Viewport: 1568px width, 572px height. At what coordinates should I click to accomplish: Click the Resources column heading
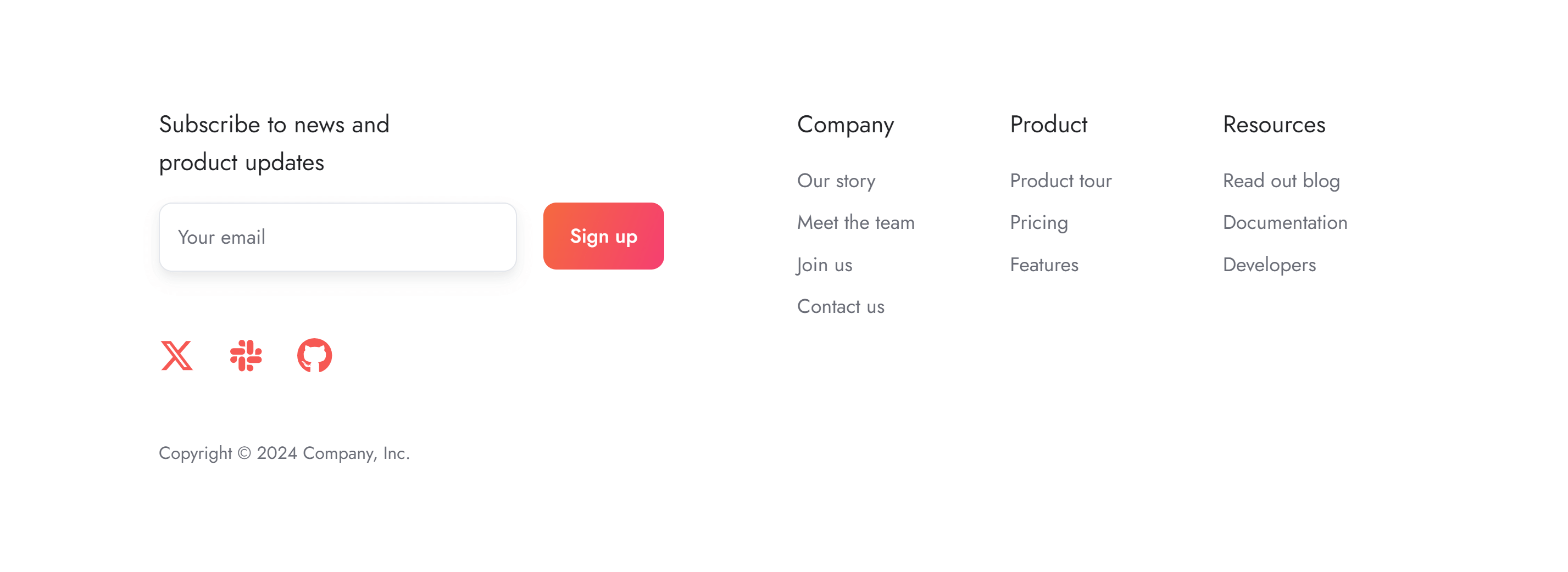(x=1274, y=125)
